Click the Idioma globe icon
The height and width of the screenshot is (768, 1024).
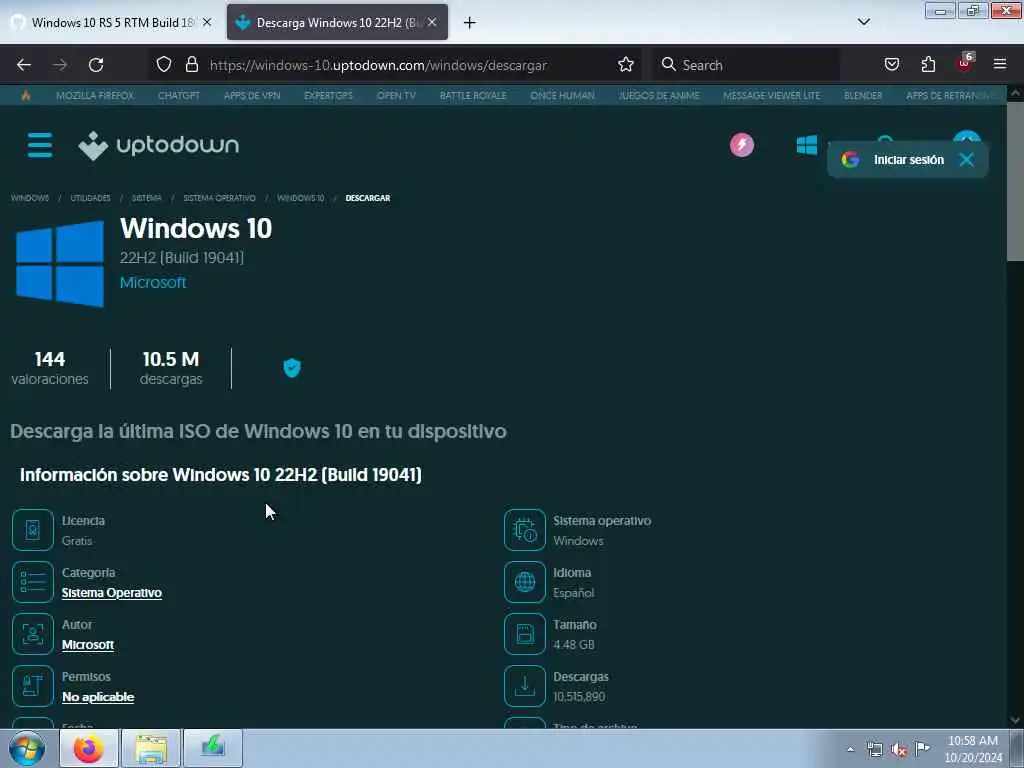pyautogui.click(x=524, y=582)
